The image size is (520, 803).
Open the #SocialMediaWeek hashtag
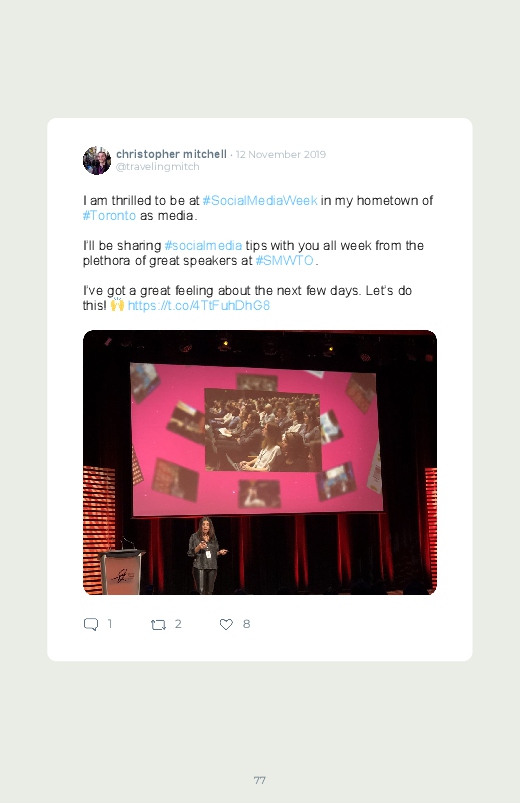(x=260, y=200)
